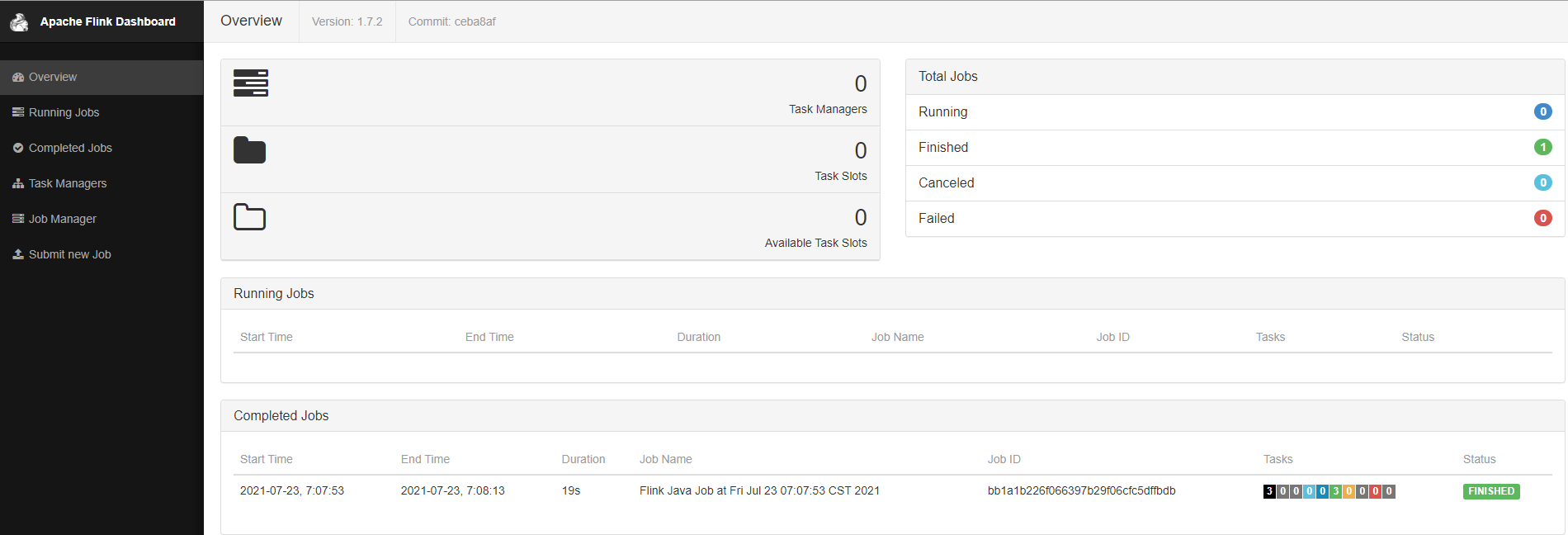The height and width of the screenshot is (535, 1568).
Task: Click the Running Jobs sidebar icon
Action: click(x=18, y=112)
